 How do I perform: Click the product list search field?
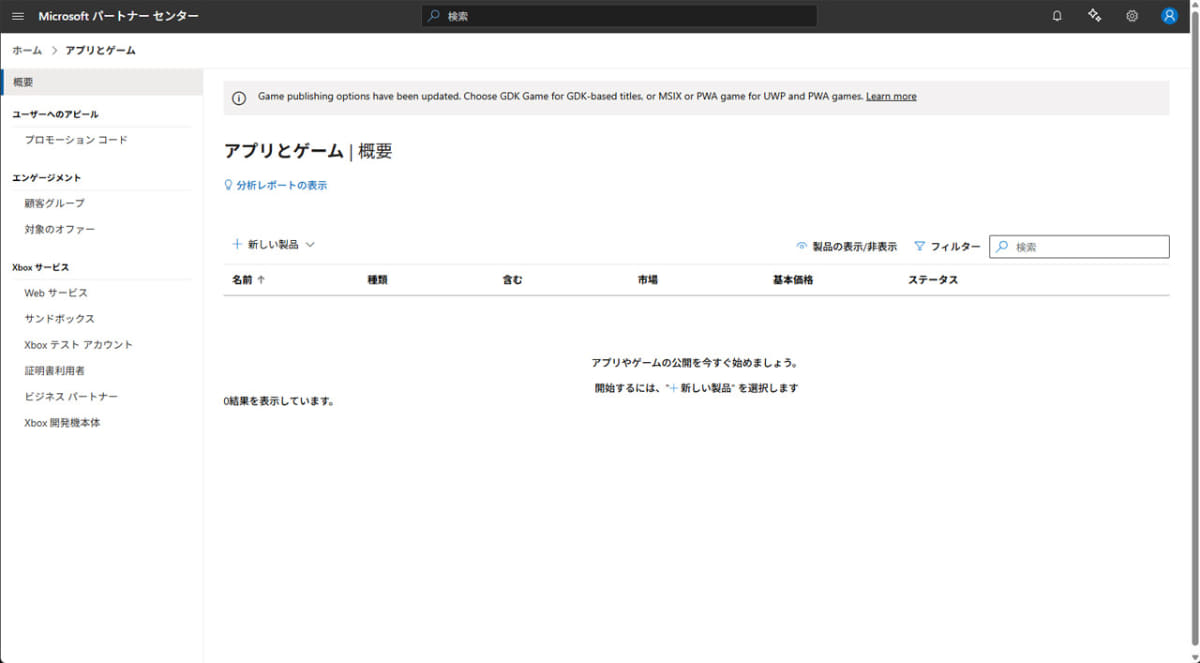(x=1079, y=246)
